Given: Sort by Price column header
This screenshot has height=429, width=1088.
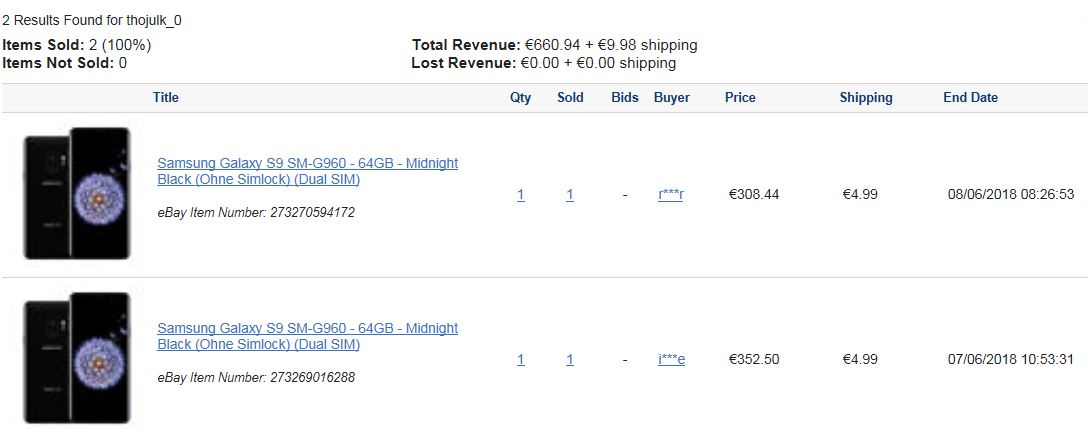Looking at the screenshot, I should pyautogui.click(x=740, y=98).
